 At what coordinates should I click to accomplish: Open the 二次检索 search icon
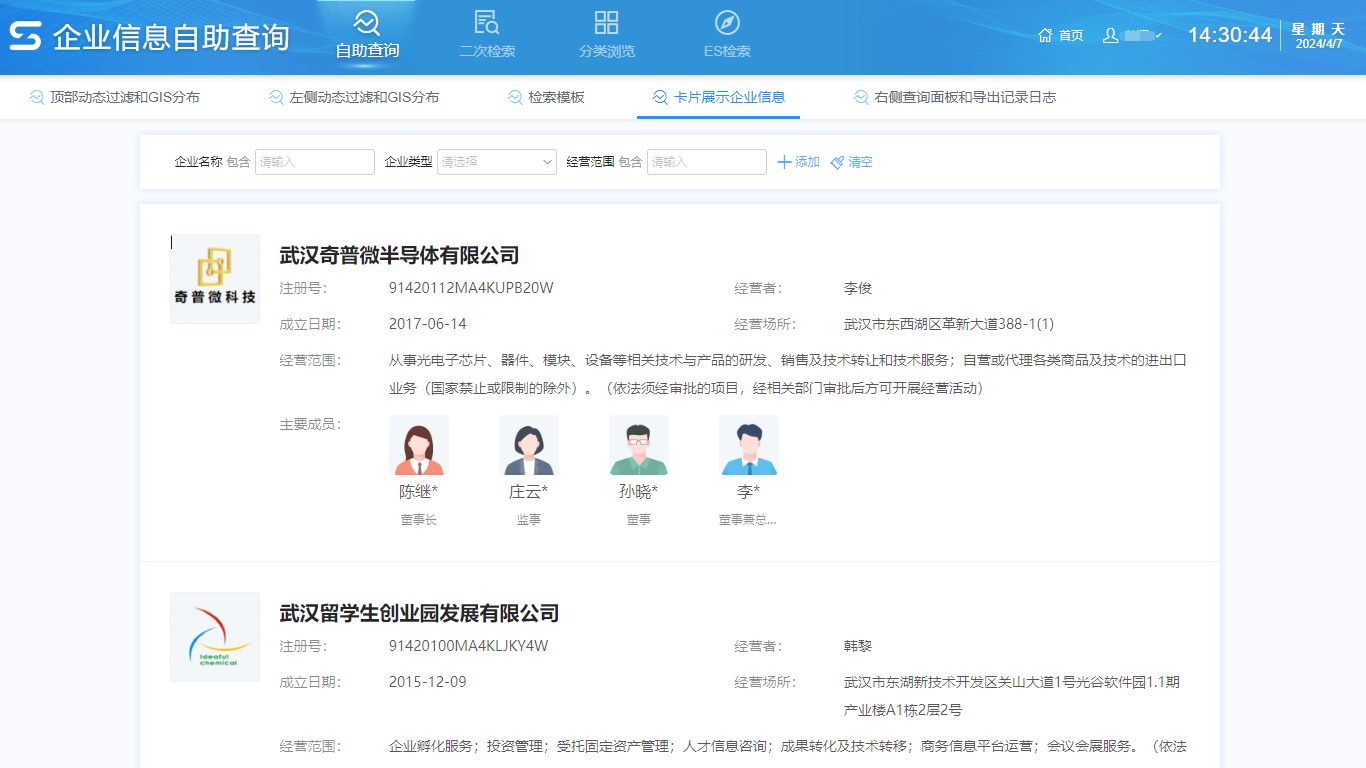[487, 22]
